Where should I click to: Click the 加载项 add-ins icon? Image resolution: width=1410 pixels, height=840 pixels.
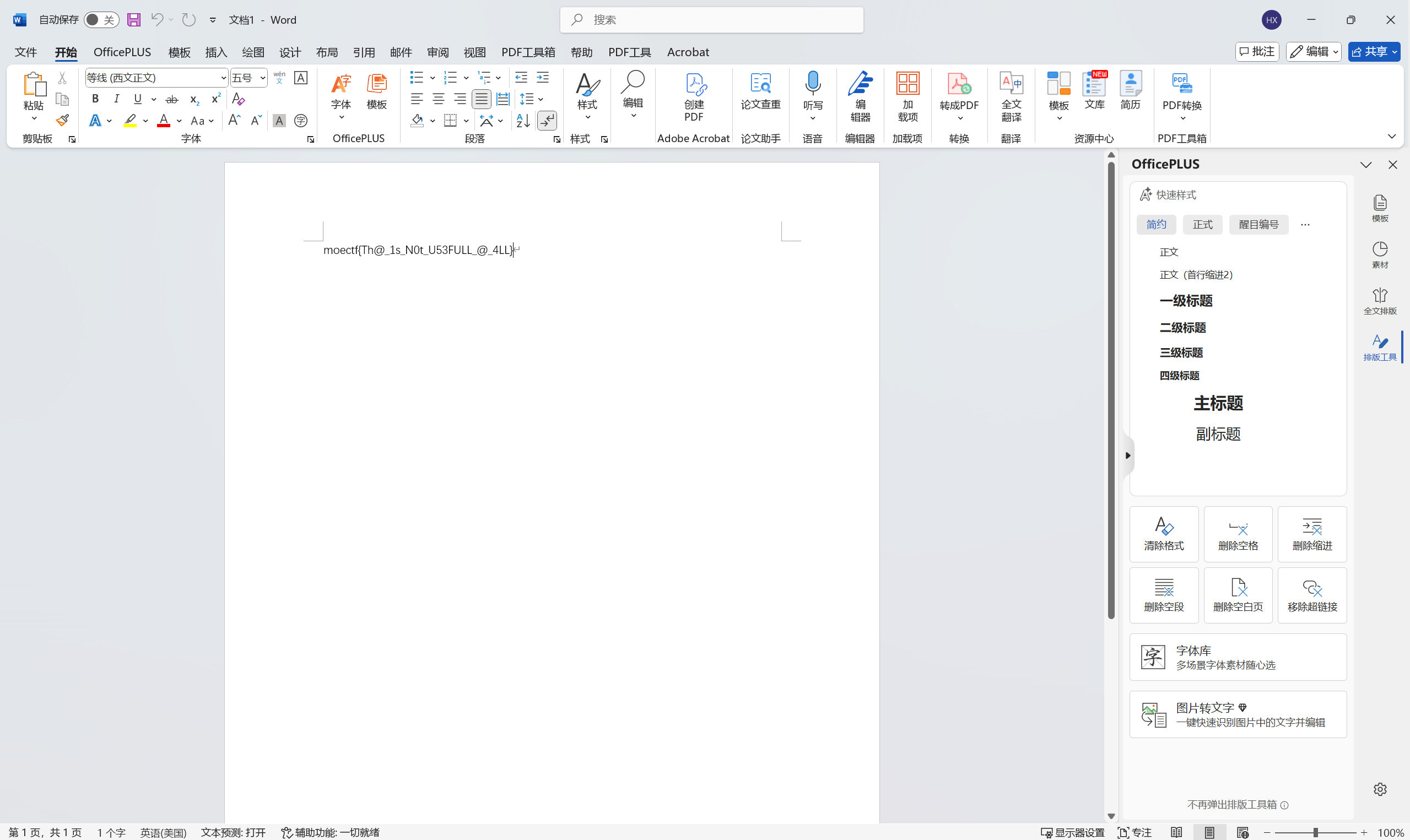[907, 96]
